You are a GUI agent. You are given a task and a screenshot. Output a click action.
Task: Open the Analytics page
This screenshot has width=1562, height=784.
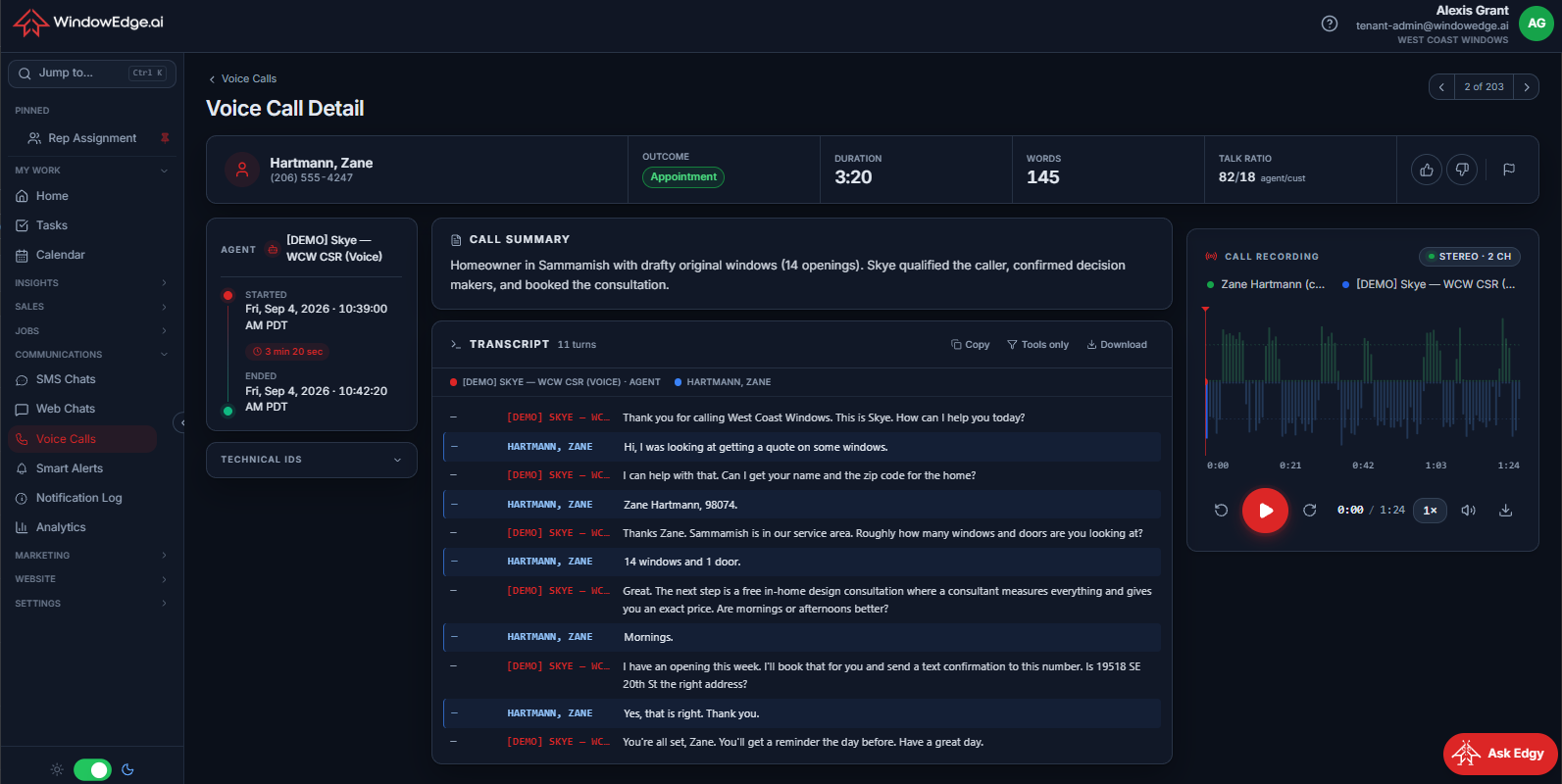tap(82, 527)
